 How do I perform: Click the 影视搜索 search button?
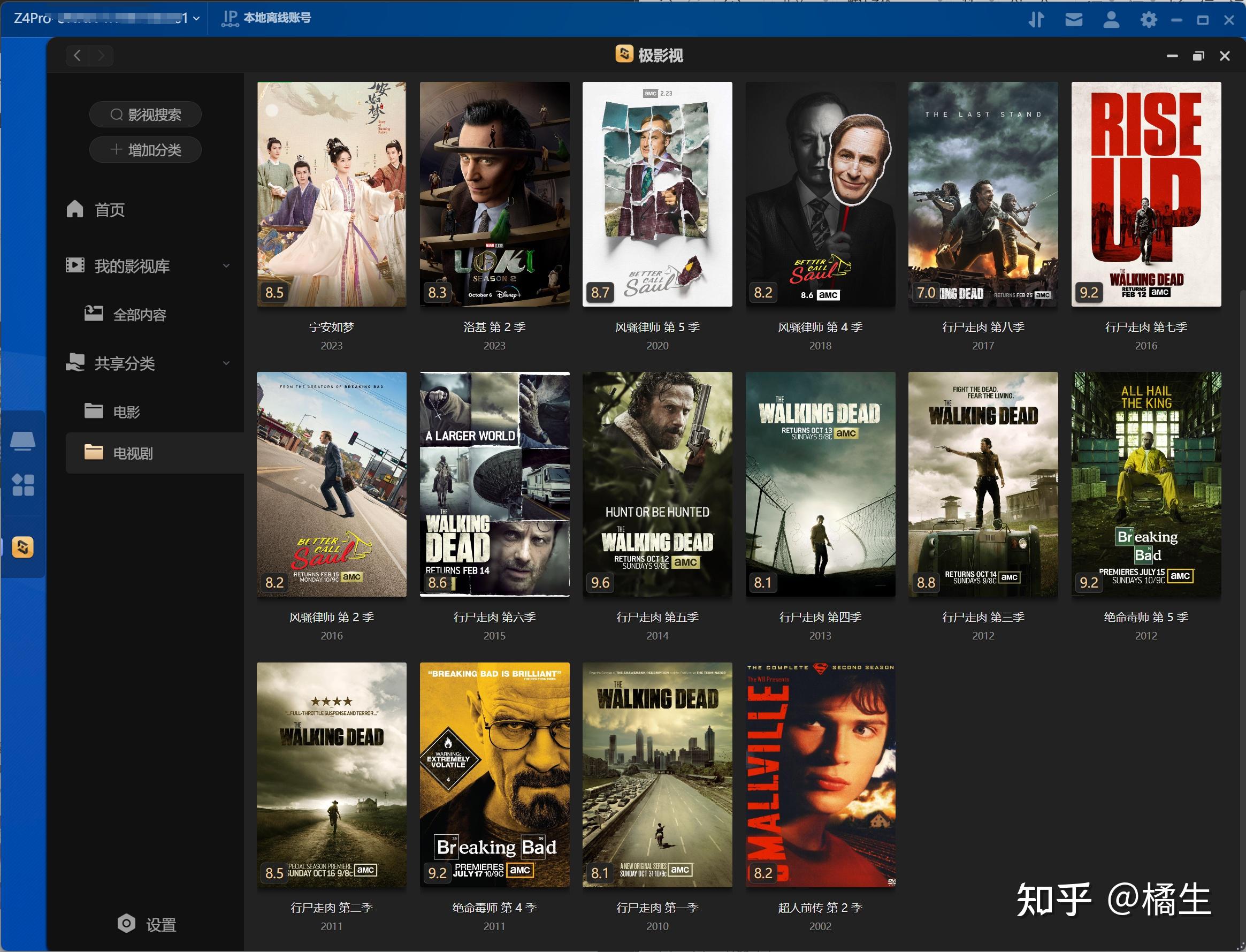[145, 115]
